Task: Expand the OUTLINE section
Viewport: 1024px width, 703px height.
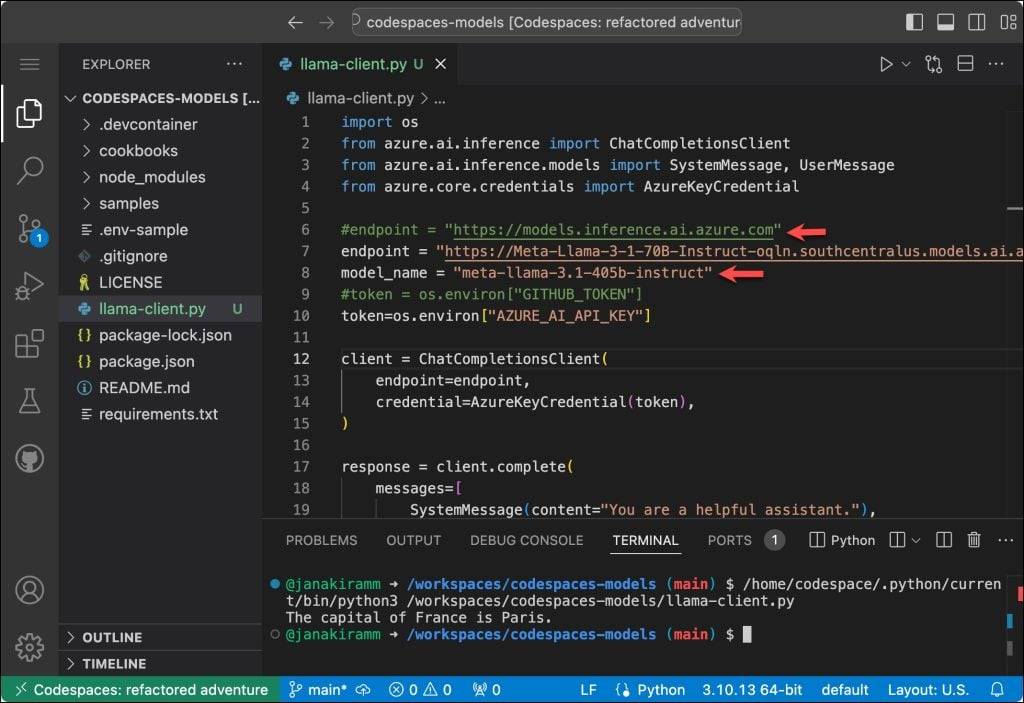Action: tap(112, 637)
